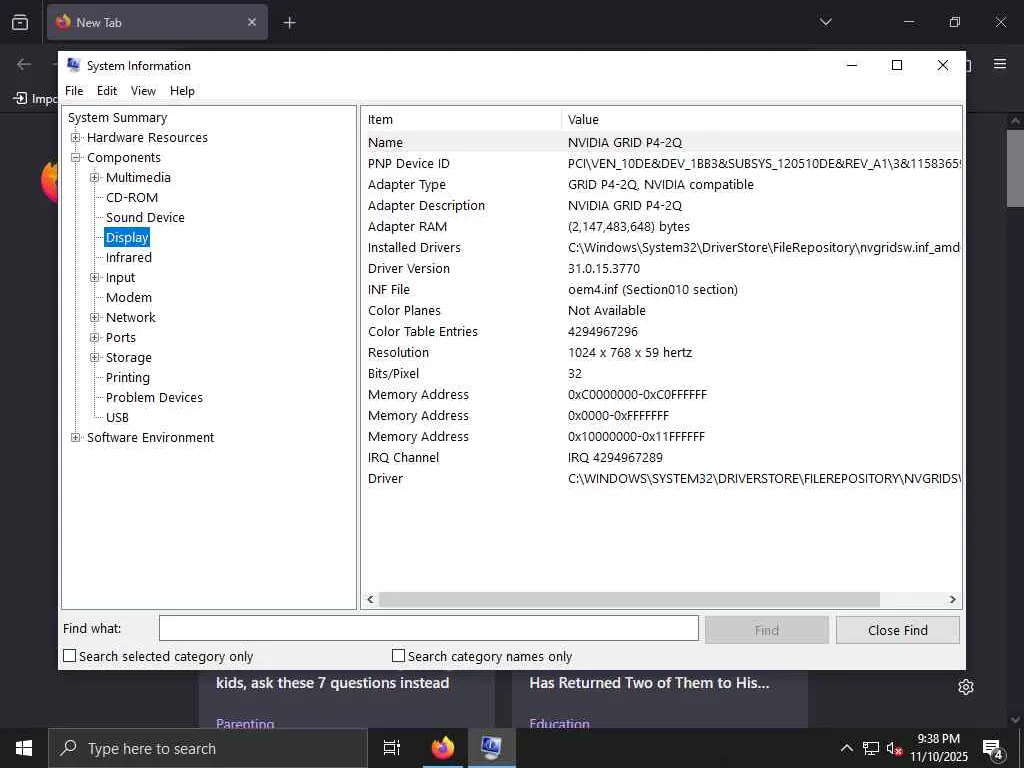This screenshot has height=768, width=1024.
Task: Select the INF File row
Action: (x=661, y=289)
